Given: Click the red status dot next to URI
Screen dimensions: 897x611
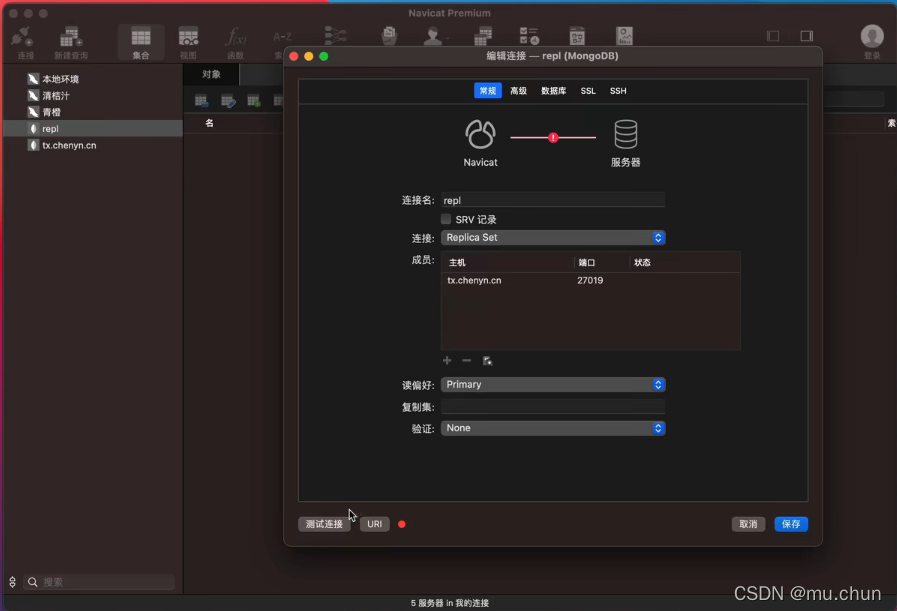Looking at the screenshot, I should pyautogui.click(x=402, y=524).
